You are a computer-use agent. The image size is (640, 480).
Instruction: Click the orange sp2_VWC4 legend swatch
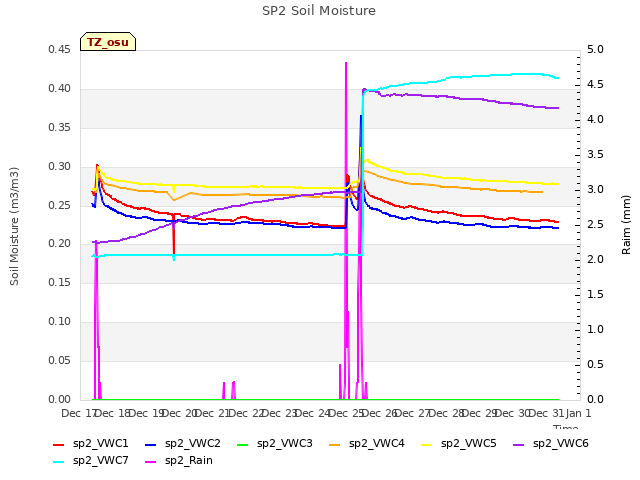tap(335, 445)
